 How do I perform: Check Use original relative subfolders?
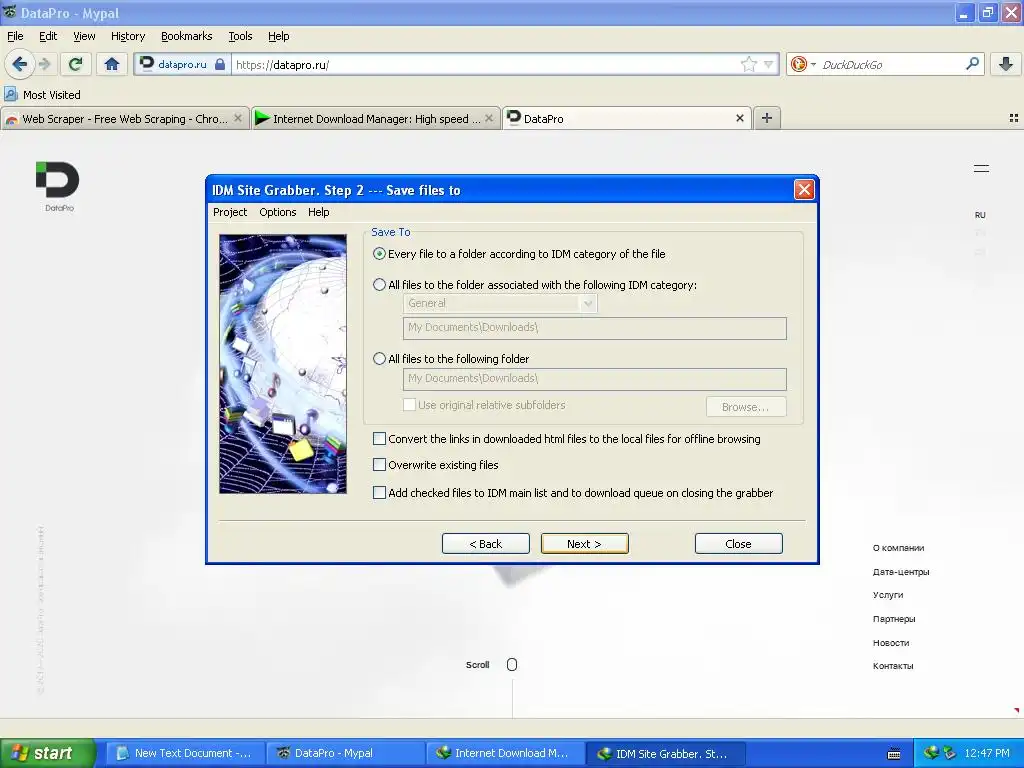point(409,405)
